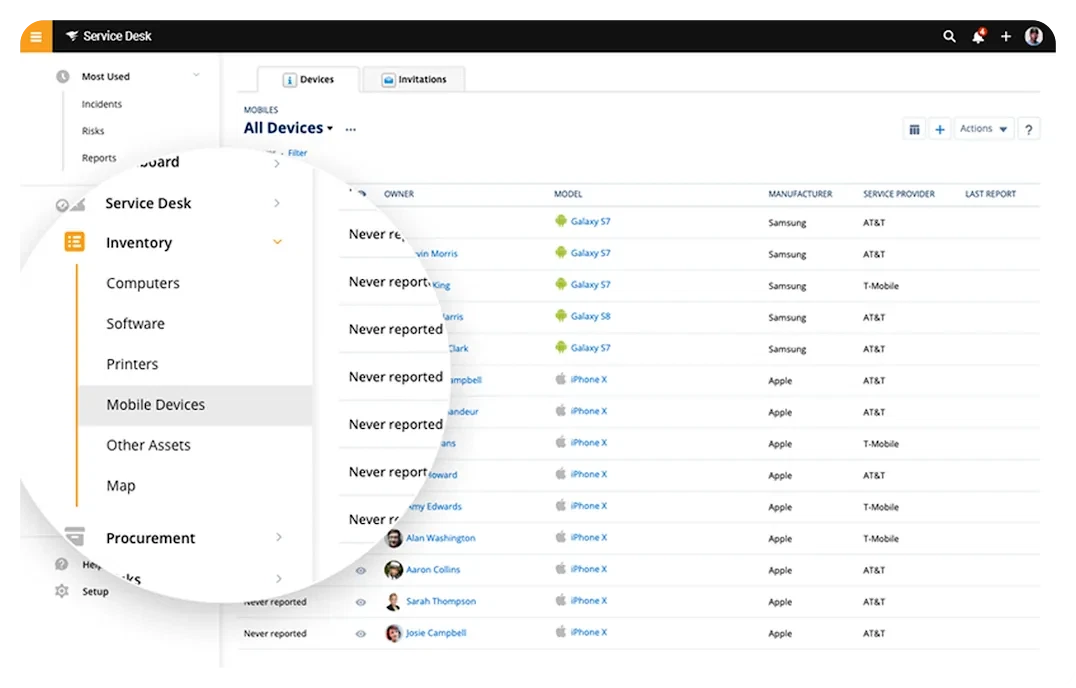The height and width of the screenshot is (688, 1076).
Task: Click the Setup gear icon
Action: [x=62, y=591]
